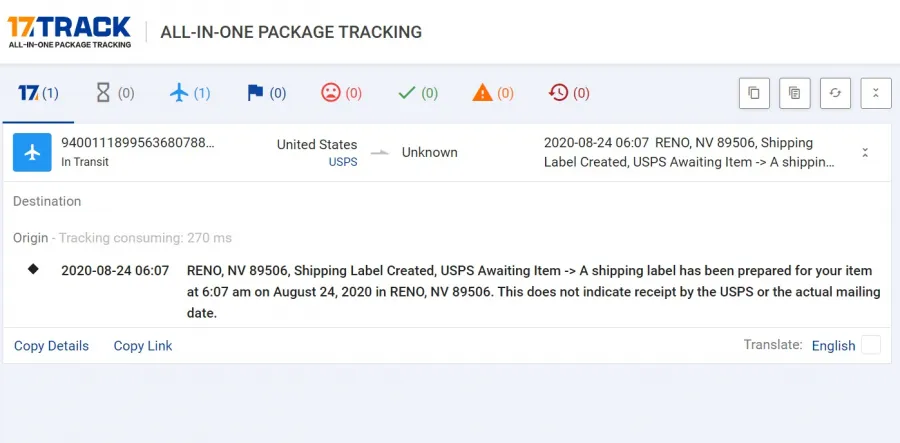Open the hourglass Not Found filter tab
The image size is (900, 443).
pyautogui.click(x=115, y=93)
